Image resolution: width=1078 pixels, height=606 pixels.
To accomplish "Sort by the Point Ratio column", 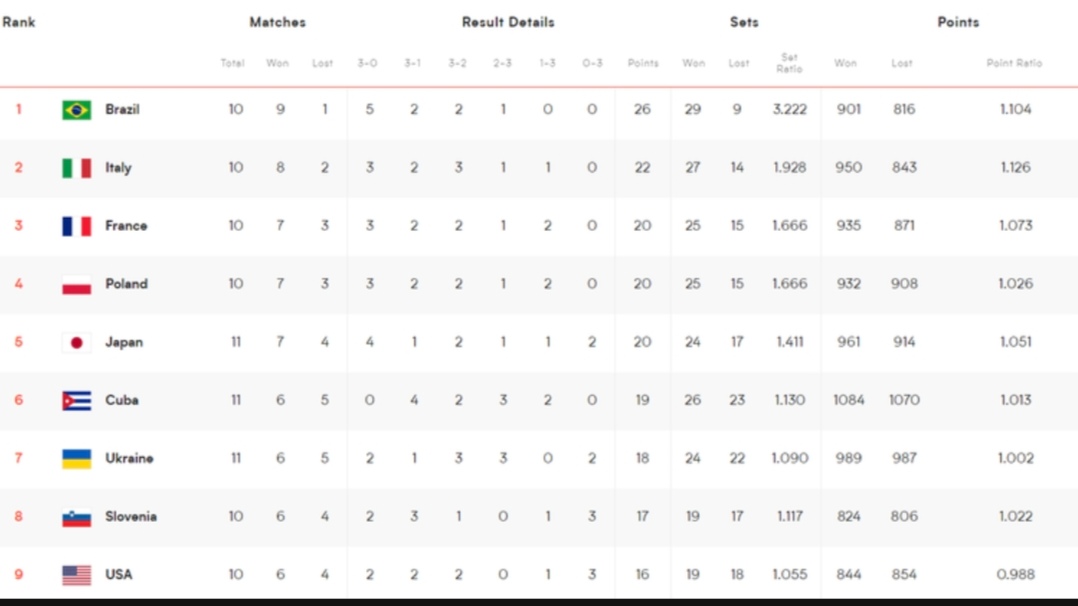I will (1014, 63).
